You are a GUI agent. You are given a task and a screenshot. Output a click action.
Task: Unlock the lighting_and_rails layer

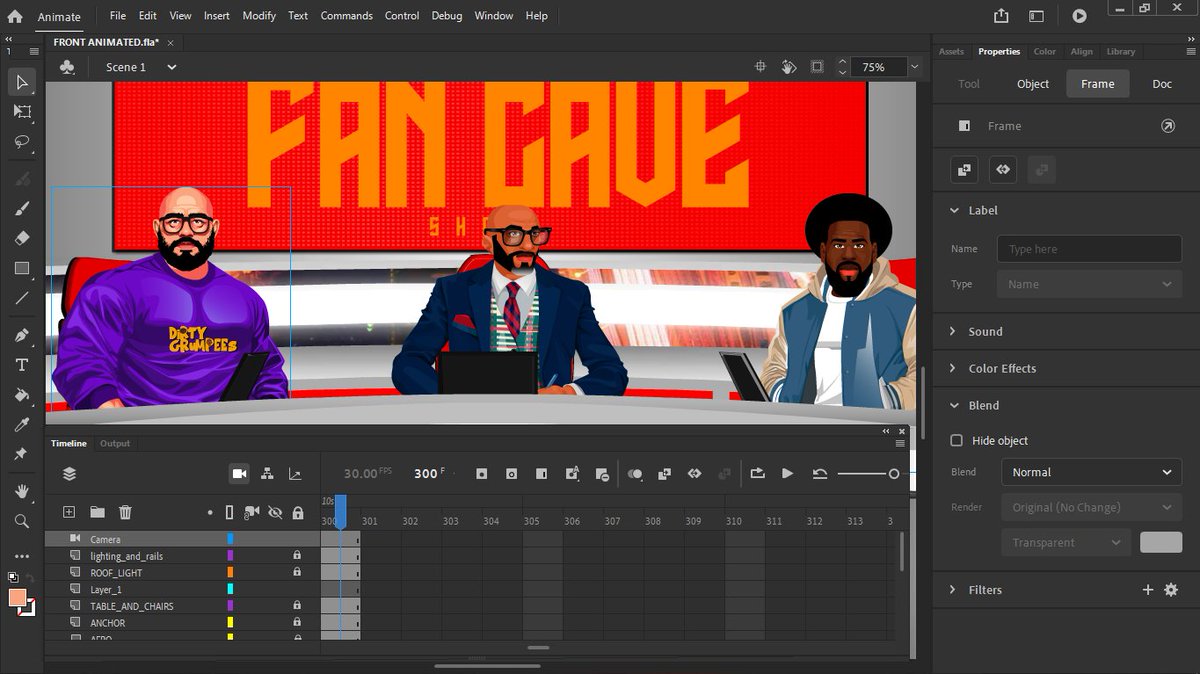pyautogui.click(x=297, y=556)
